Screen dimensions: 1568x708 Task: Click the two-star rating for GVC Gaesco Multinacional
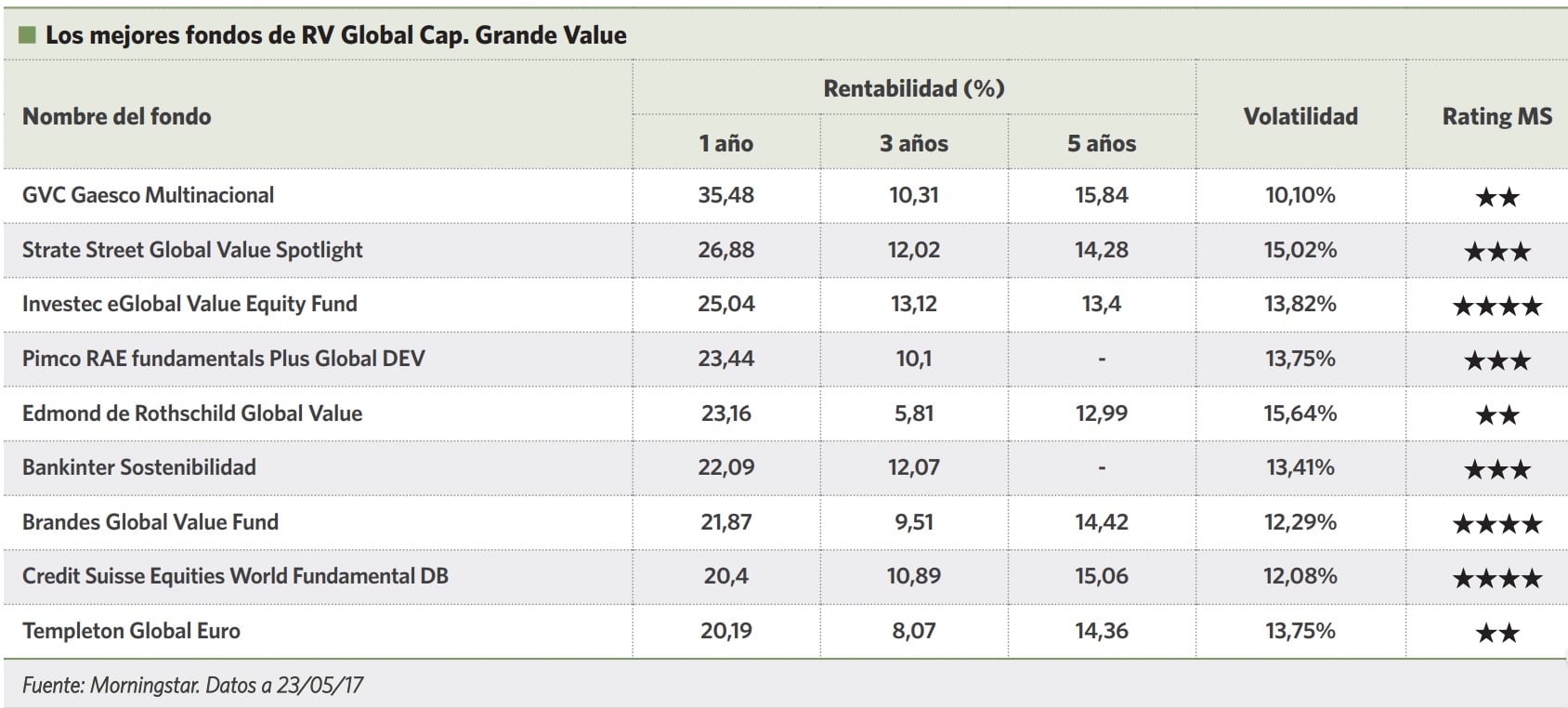pos(1496,197)
